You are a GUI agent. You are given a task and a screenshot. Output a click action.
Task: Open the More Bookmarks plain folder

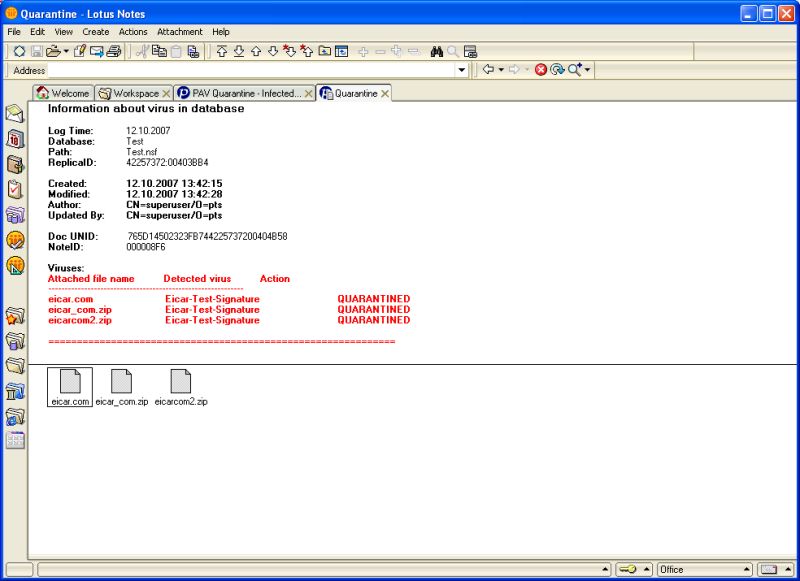(x=15, y=366)
